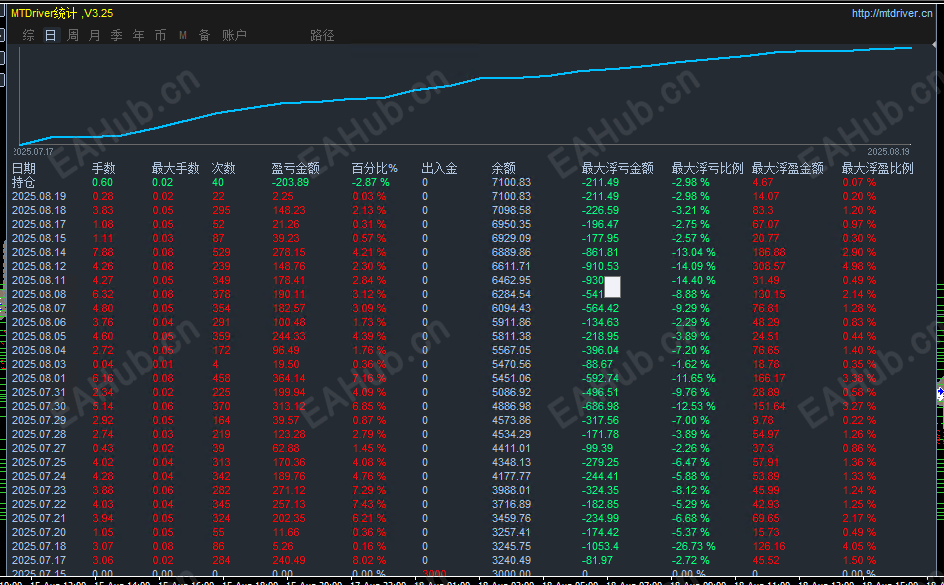The width and height of the screenshot is (944, 585).
Task: Select the 2025.07.18 date row
Action: [463, 546]
